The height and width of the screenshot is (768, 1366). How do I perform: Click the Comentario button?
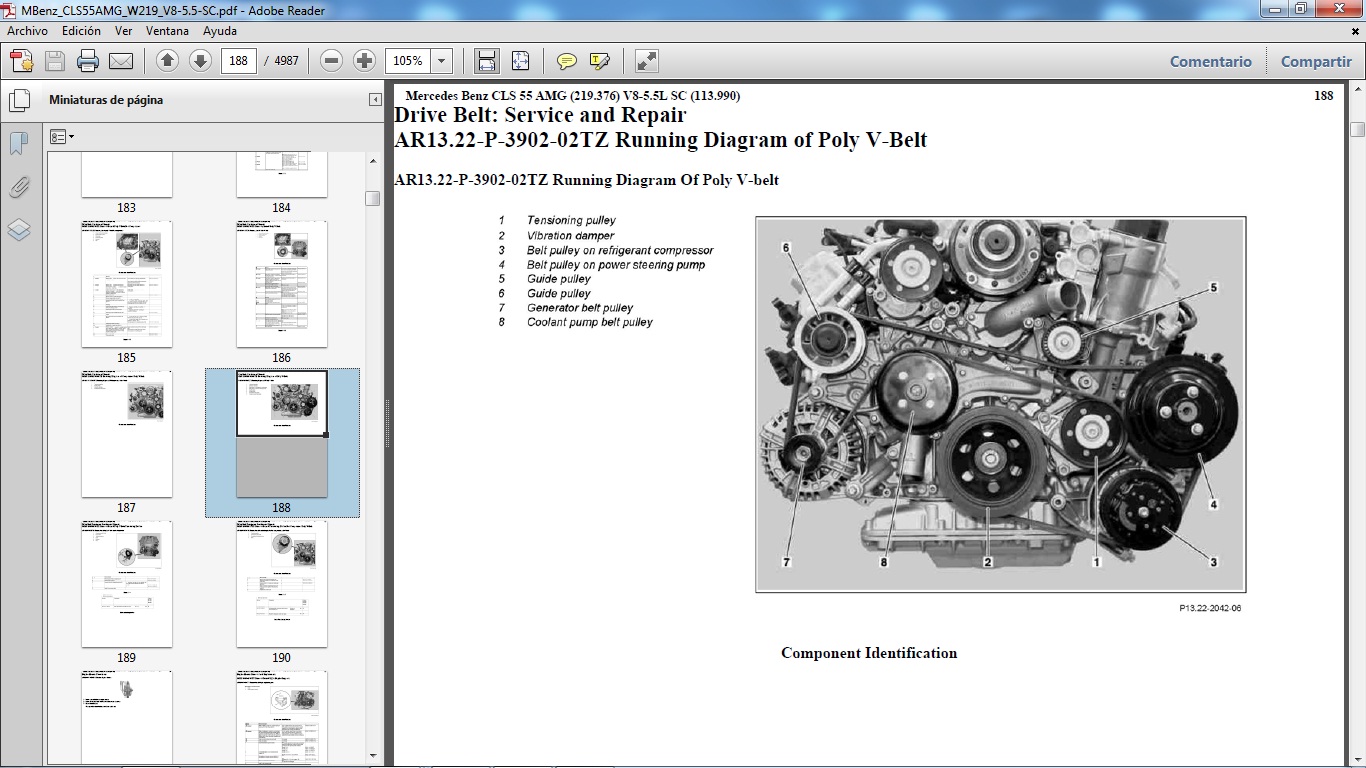click(1210, 61)
